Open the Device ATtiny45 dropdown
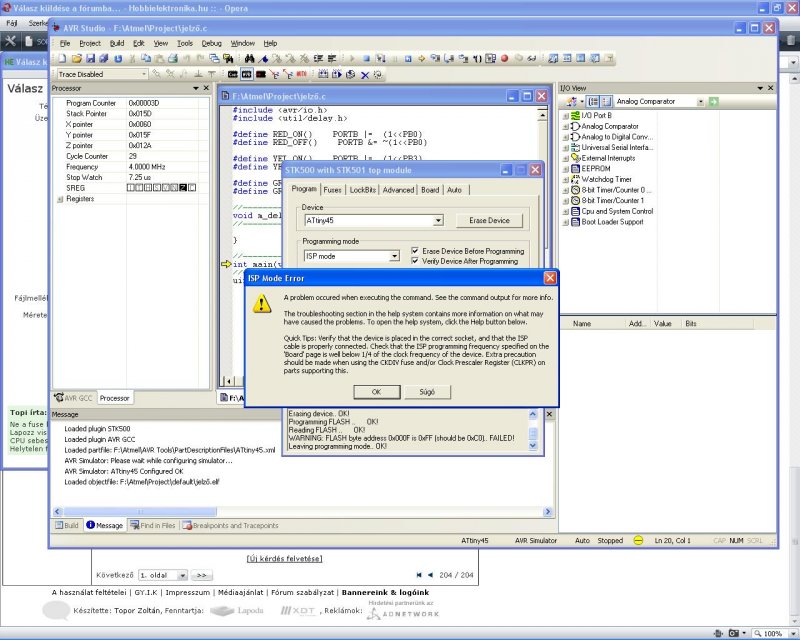The width and height of the screenshot is (800, 640). click(438, 220)
